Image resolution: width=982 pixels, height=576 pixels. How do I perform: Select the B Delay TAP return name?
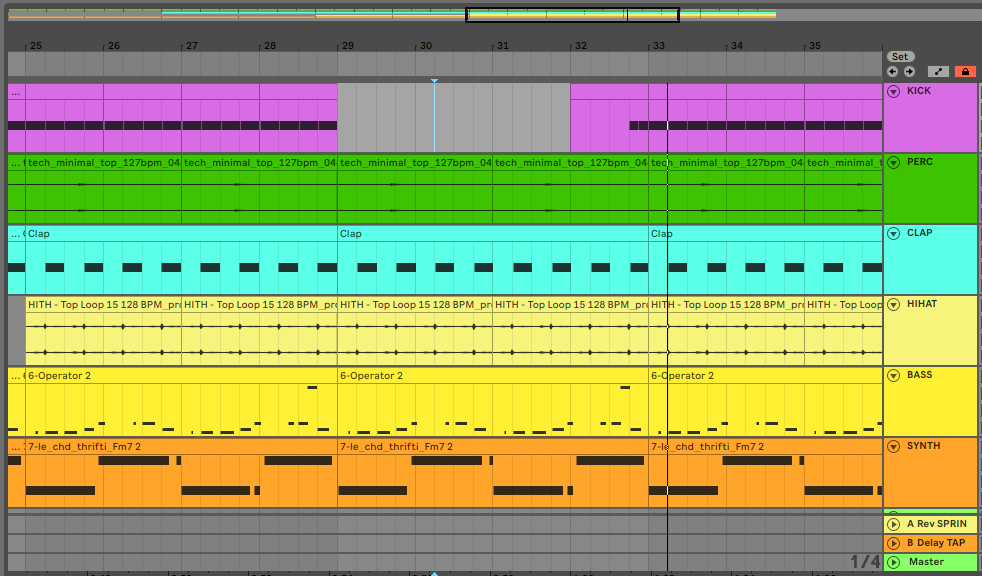(x=936, y=543)
